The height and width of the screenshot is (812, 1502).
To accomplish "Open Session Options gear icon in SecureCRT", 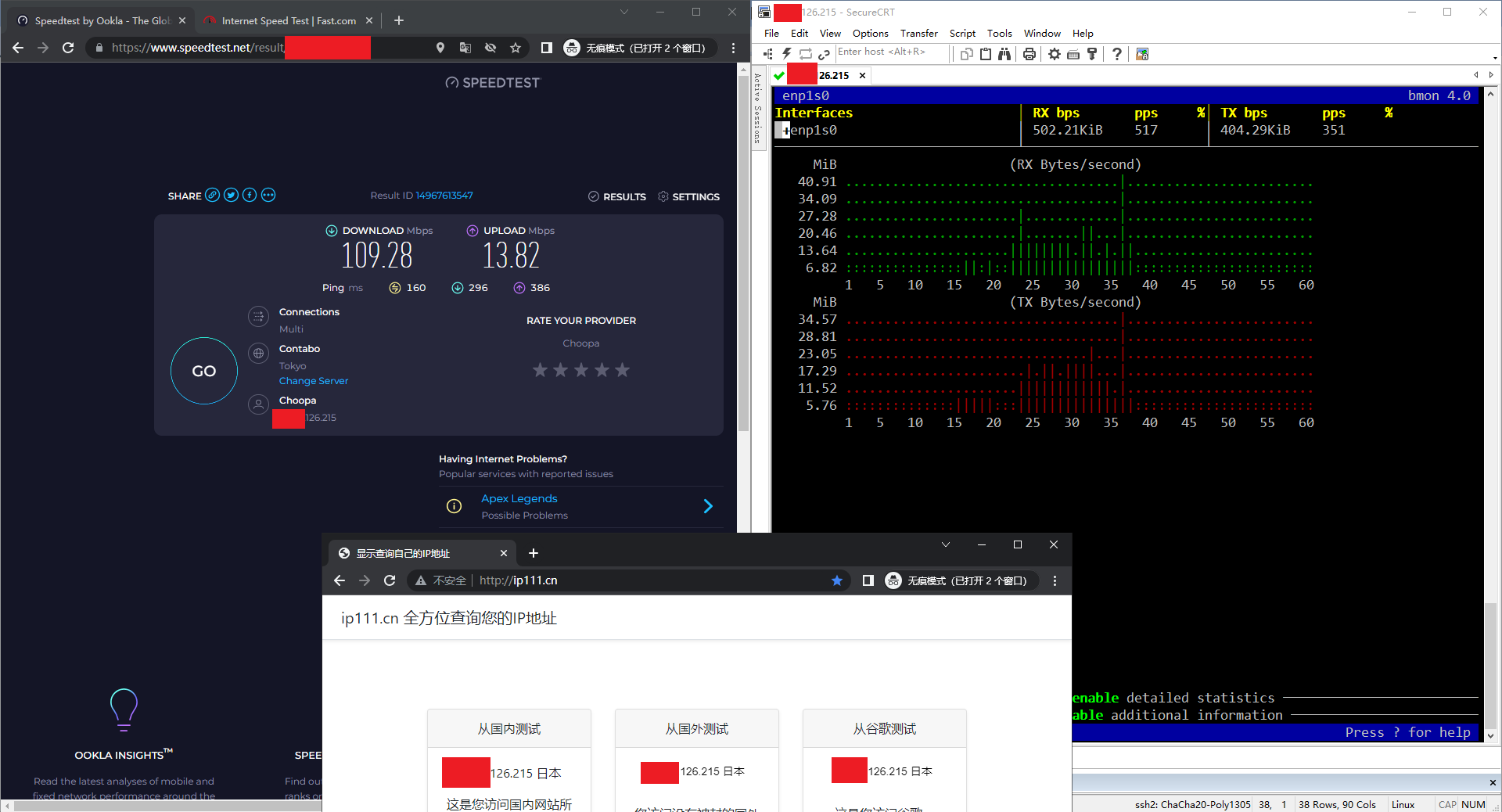I will (x=1055, y=54).
